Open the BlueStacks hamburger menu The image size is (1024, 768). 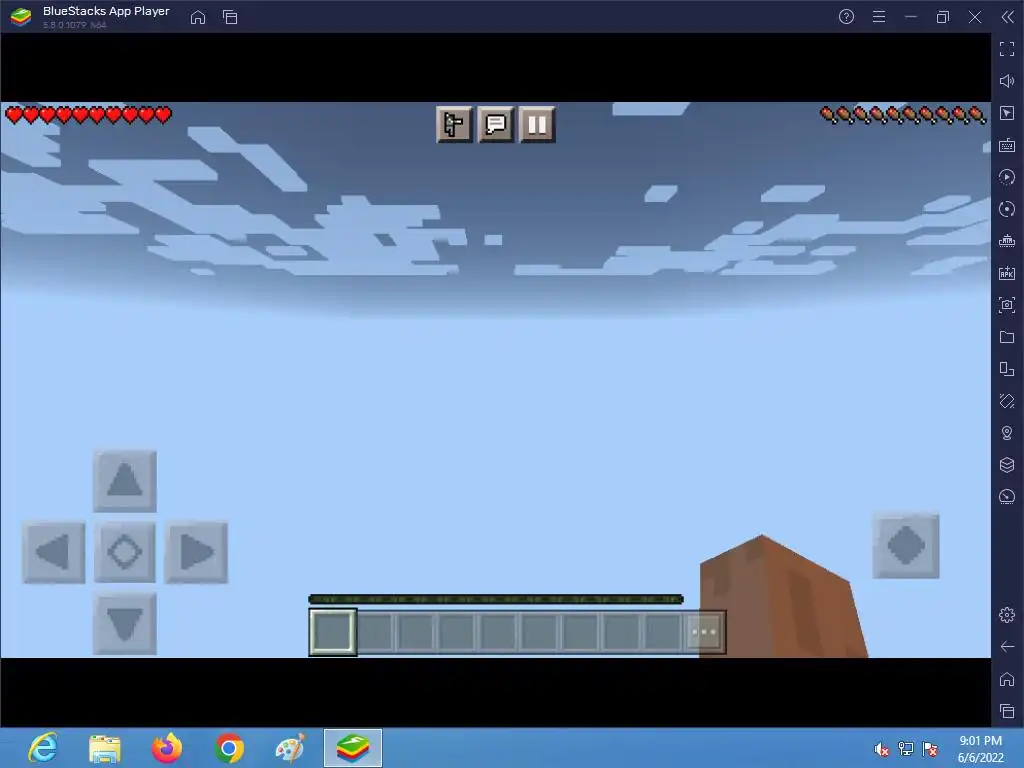(879, 17)
